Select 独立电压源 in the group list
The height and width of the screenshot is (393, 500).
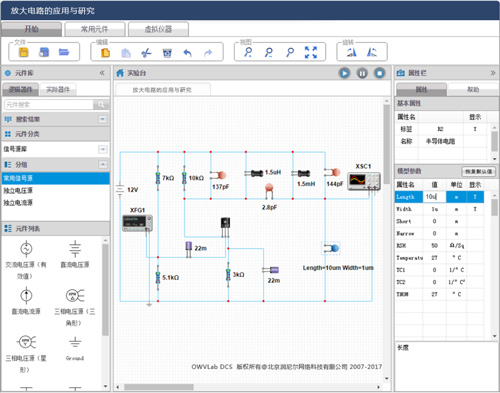click(56, 190)
